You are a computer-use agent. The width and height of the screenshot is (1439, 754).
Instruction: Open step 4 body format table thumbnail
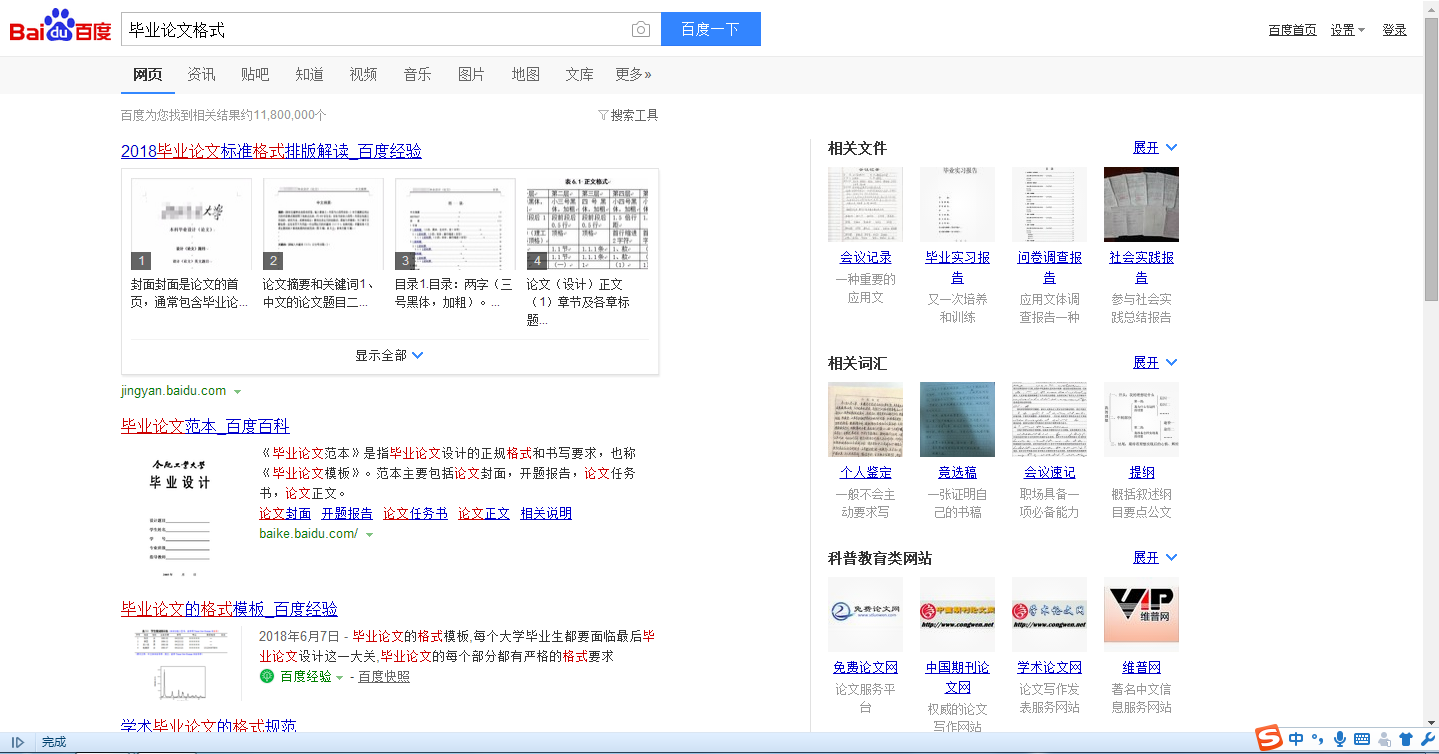pyautogui.click(x=587, y=225)
